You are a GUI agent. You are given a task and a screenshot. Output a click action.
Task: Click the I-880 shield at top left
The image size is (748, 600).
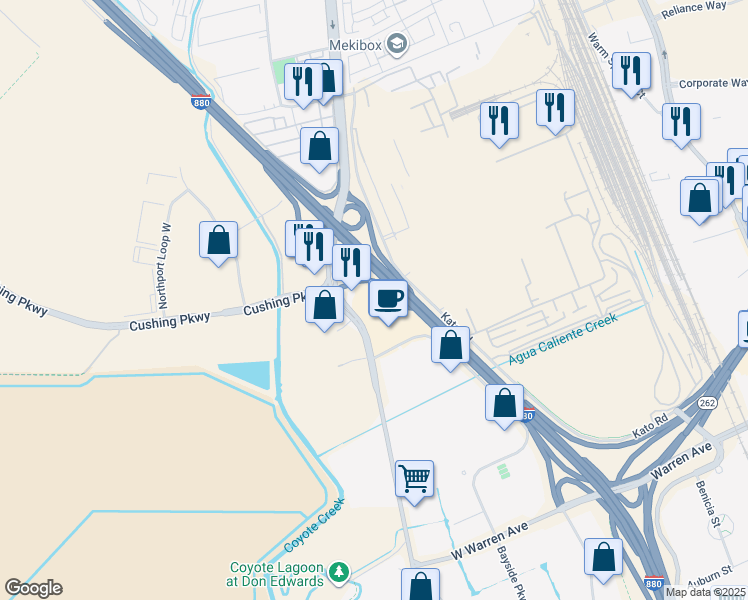coord(201,102)
